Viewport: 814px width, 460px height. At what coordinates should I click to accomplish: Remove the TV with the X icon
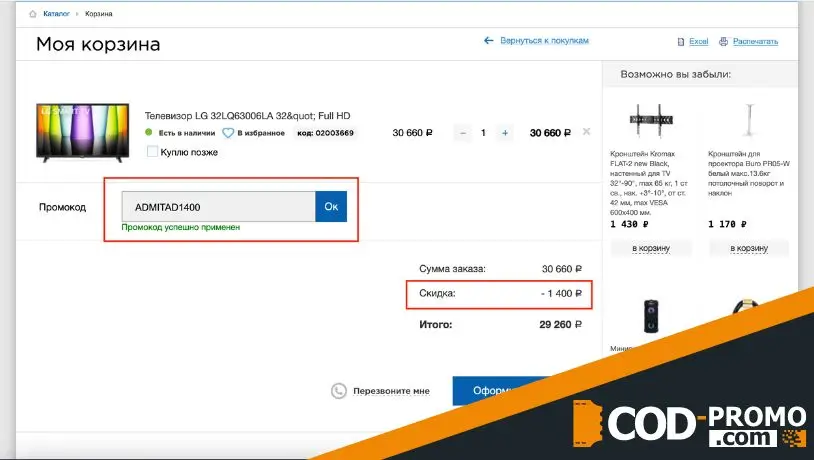click(x=586, y=132)
